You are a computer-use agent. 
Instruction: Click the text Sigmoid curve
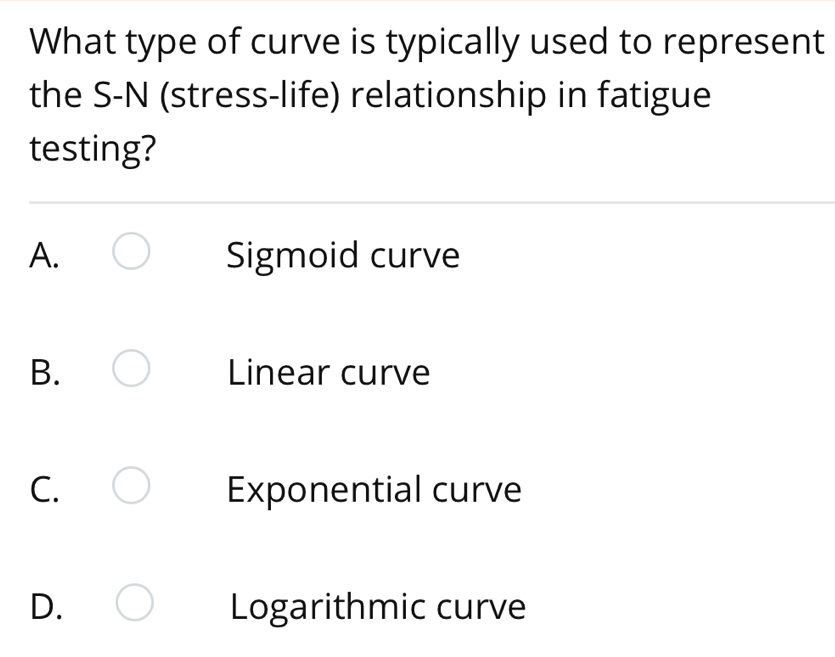343,256
